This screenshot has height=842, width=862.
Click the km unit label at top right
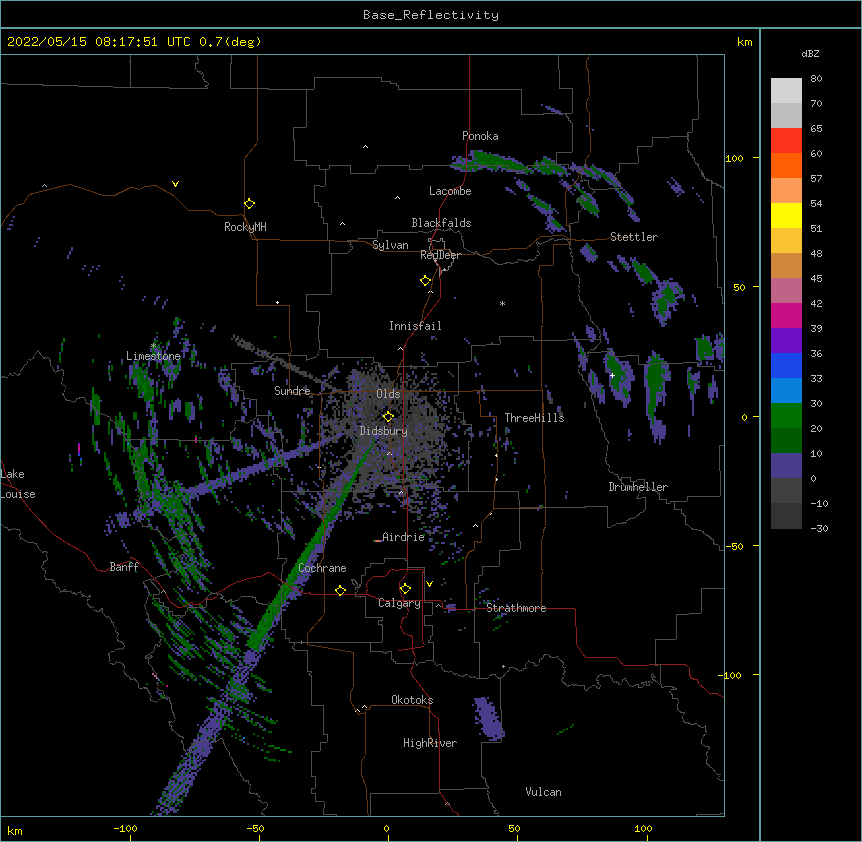coord(744,42)
